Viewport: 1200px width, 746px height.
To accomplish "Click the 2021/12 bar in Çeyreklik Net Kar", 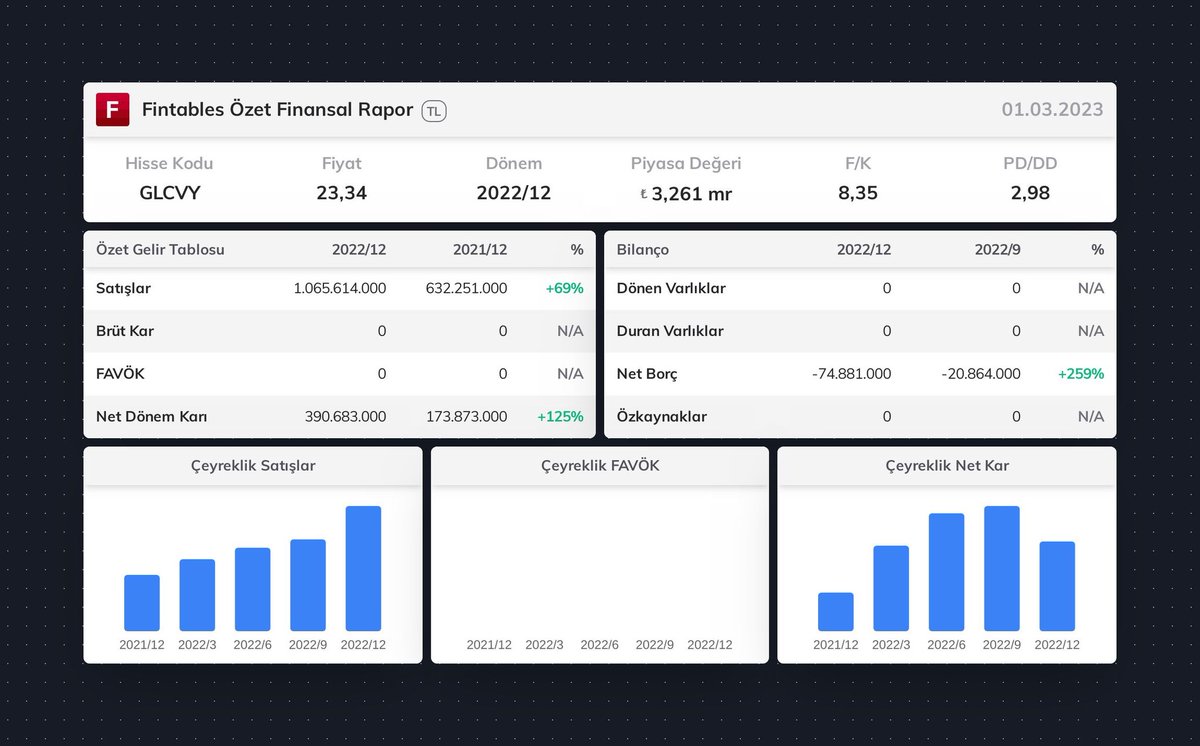I will (836, 612).
